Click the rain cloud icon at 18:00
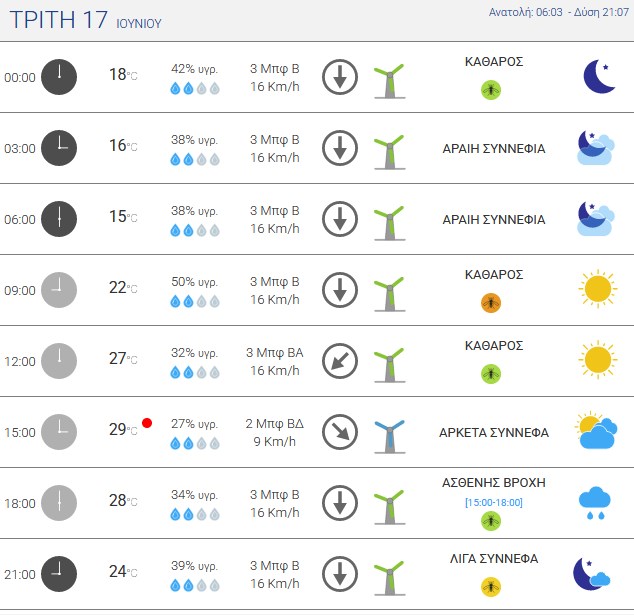The height and width of the screenshot is (615, 634). (594, 503)
